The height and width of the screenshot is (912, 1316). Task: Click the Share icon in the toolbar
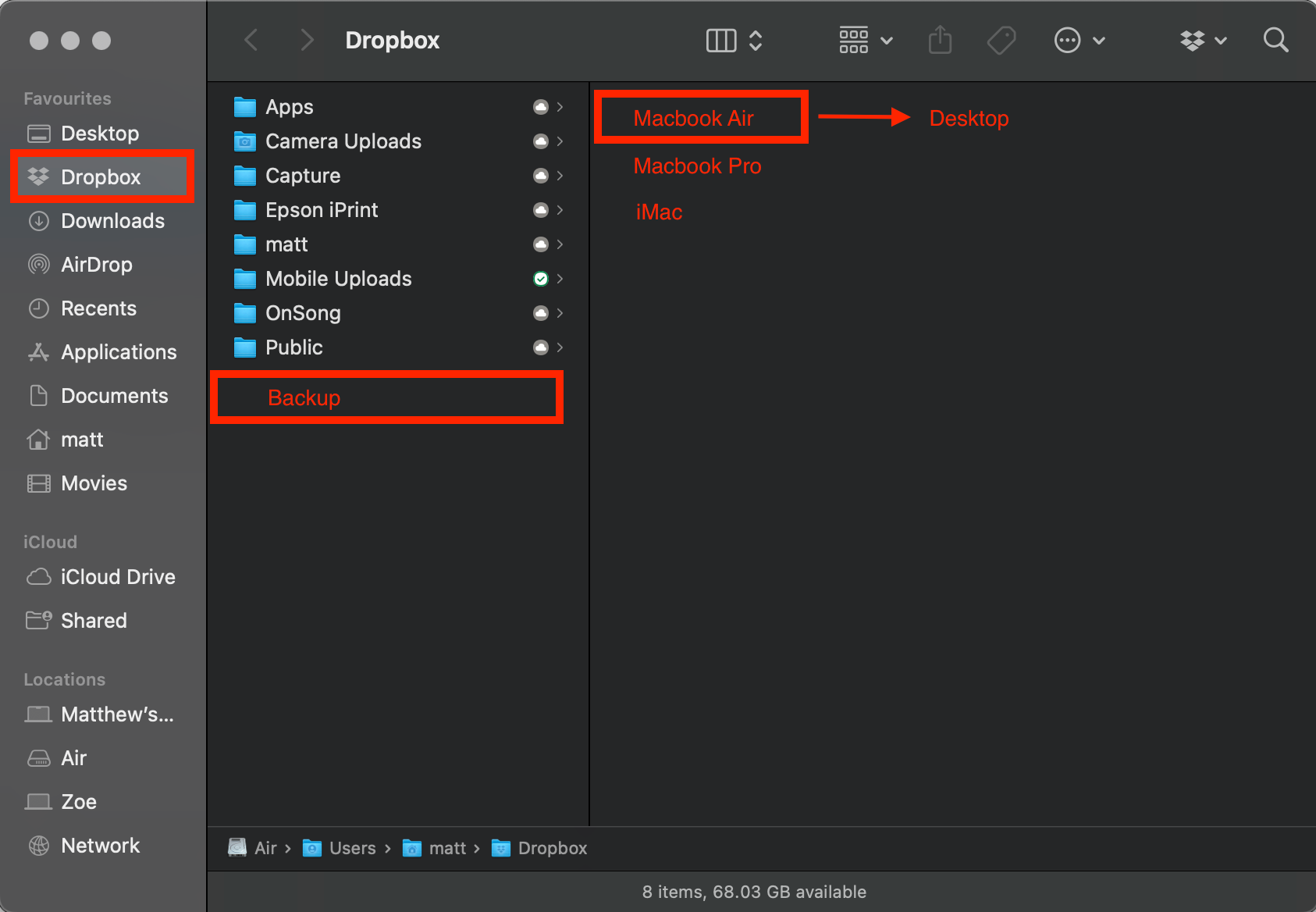tap(940, 40)
